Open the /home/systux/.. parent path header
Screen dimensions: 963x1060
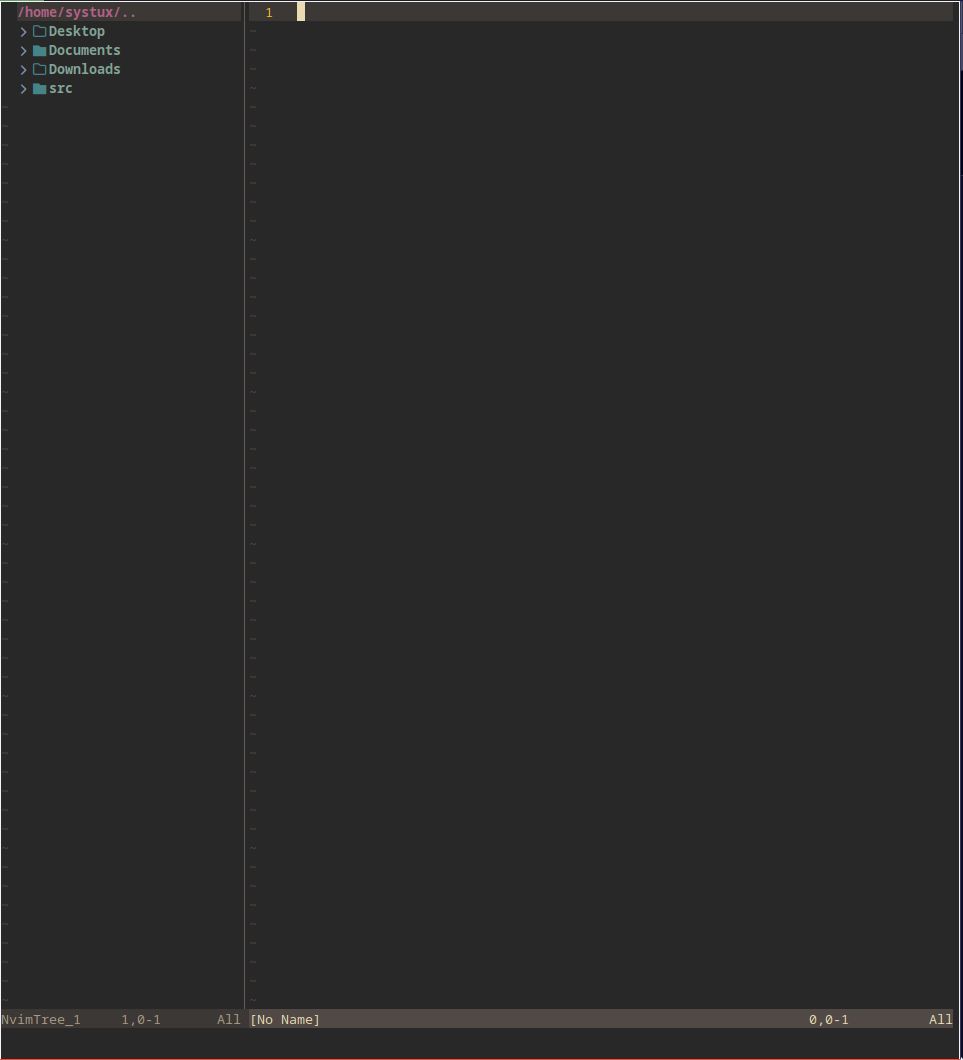(x=70, y=11)
